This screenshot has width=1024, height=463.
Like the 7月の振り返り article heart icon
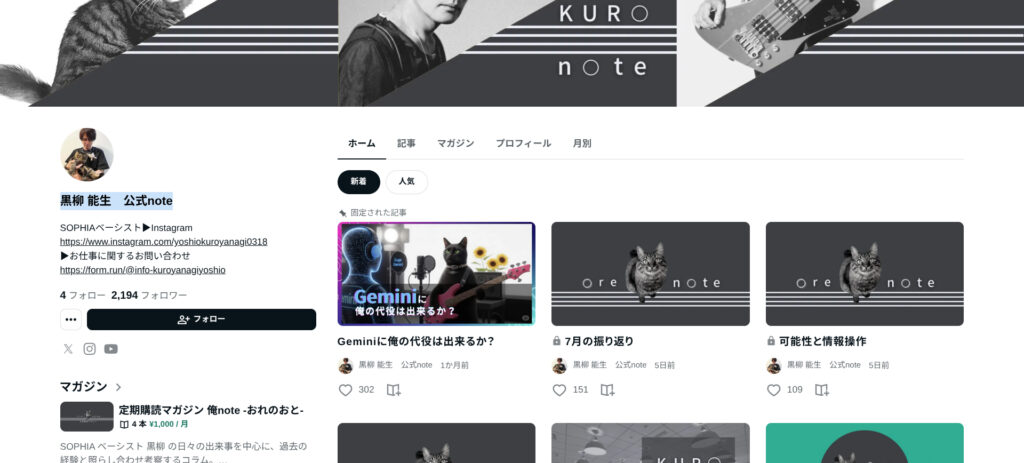point(560,390)
